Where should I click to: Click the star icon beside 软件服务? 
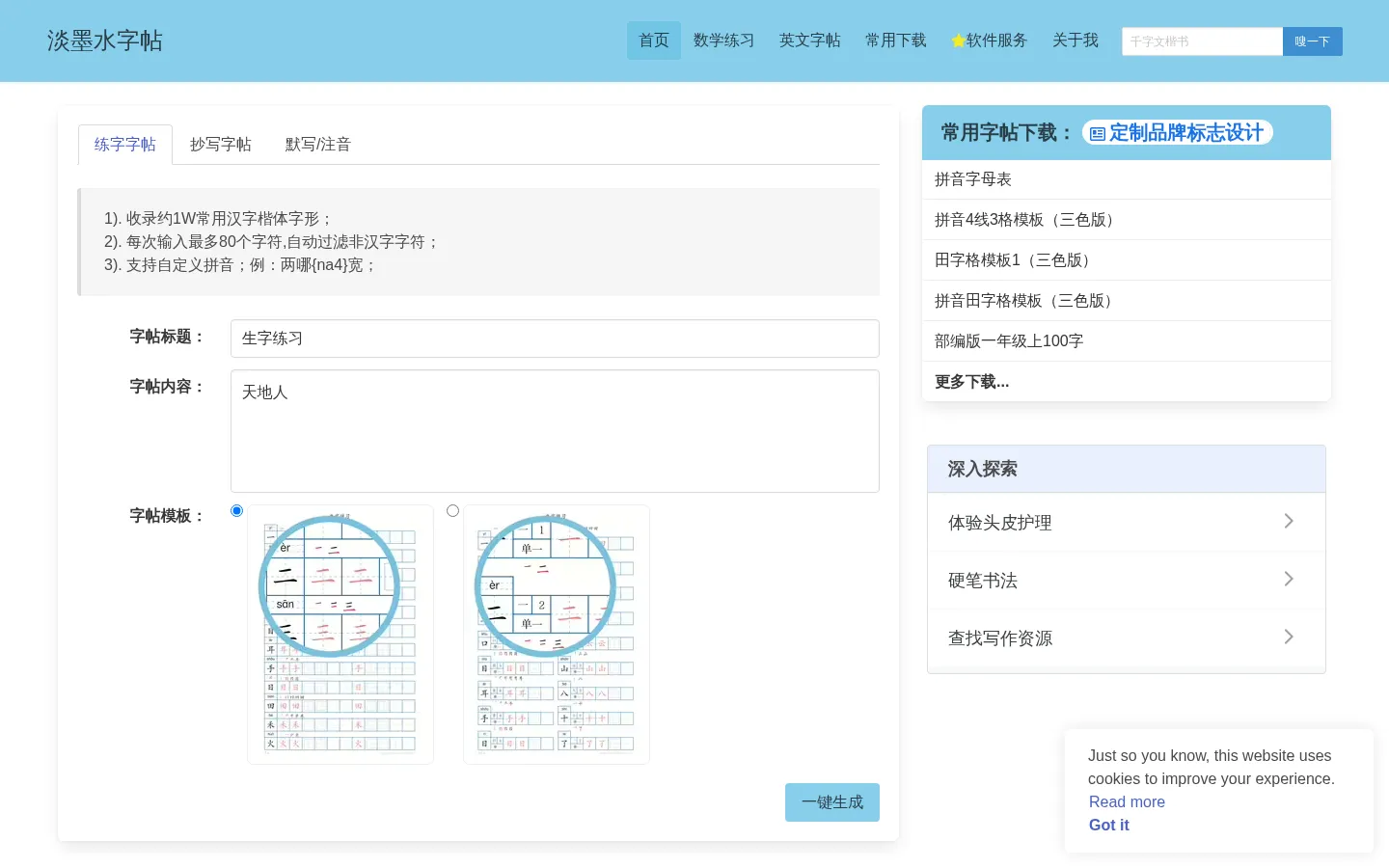(x=958, y=41)
